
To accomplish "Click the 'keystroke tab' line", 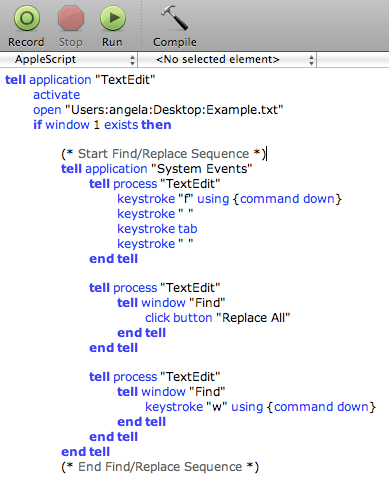I will [x=157, y=229].
